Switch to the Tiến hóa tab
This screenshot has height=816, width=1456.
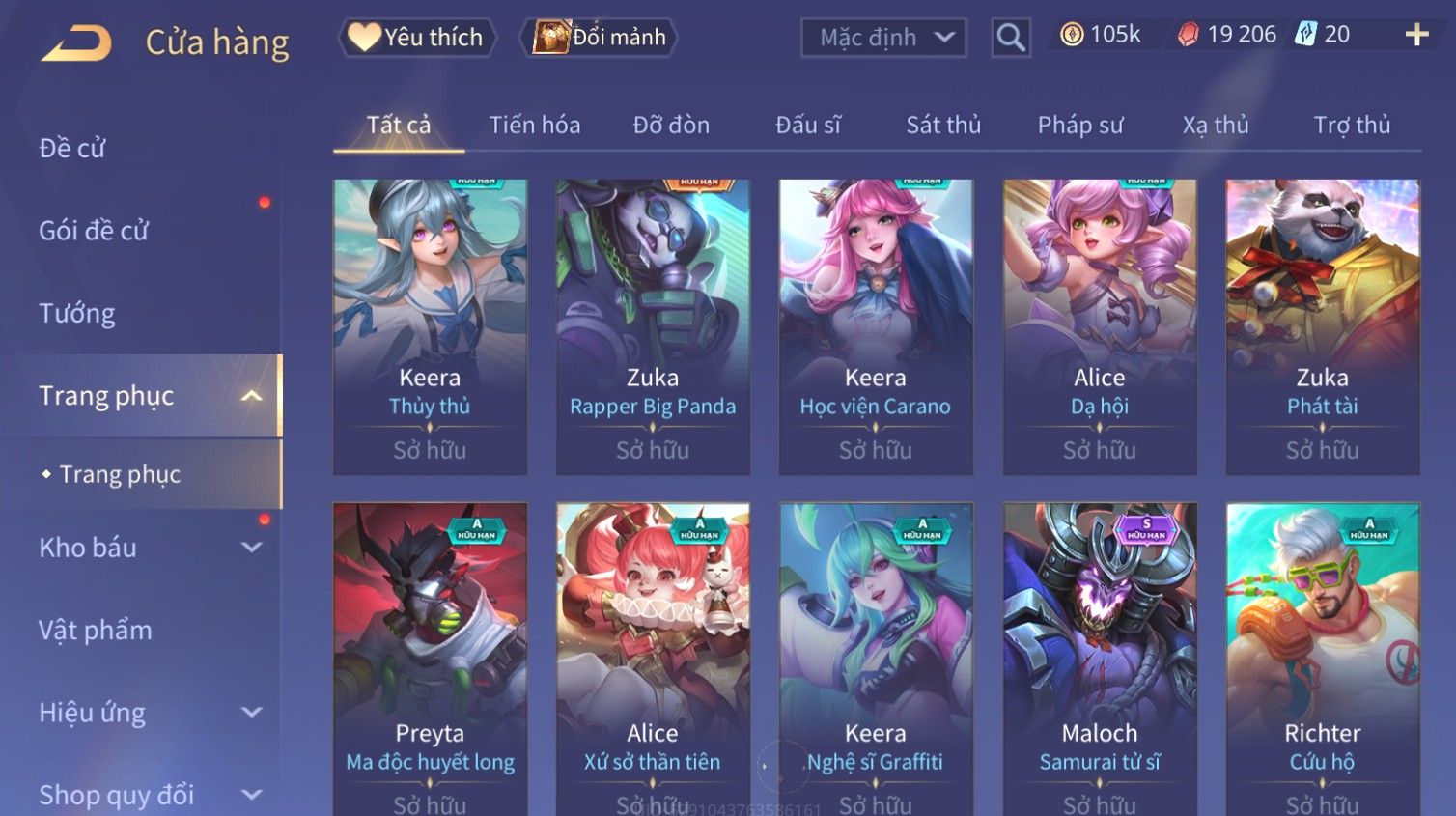535,125
